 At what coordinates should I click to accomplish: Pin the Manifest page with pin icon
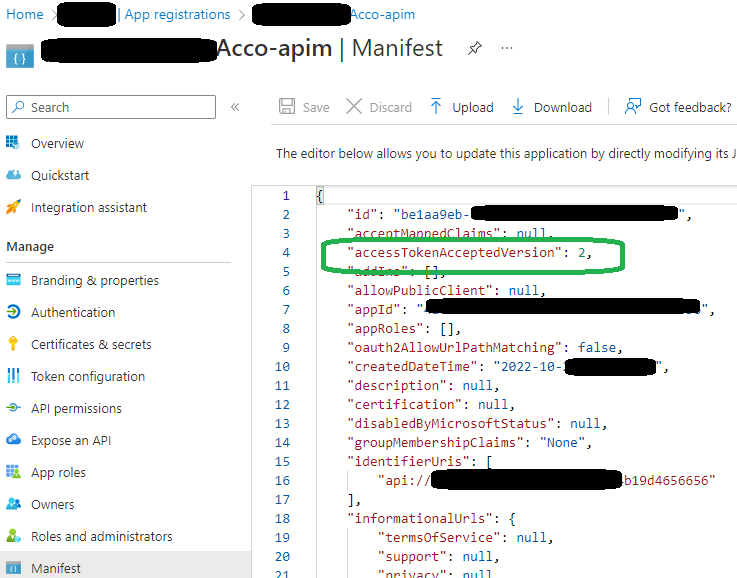(475, 48)
